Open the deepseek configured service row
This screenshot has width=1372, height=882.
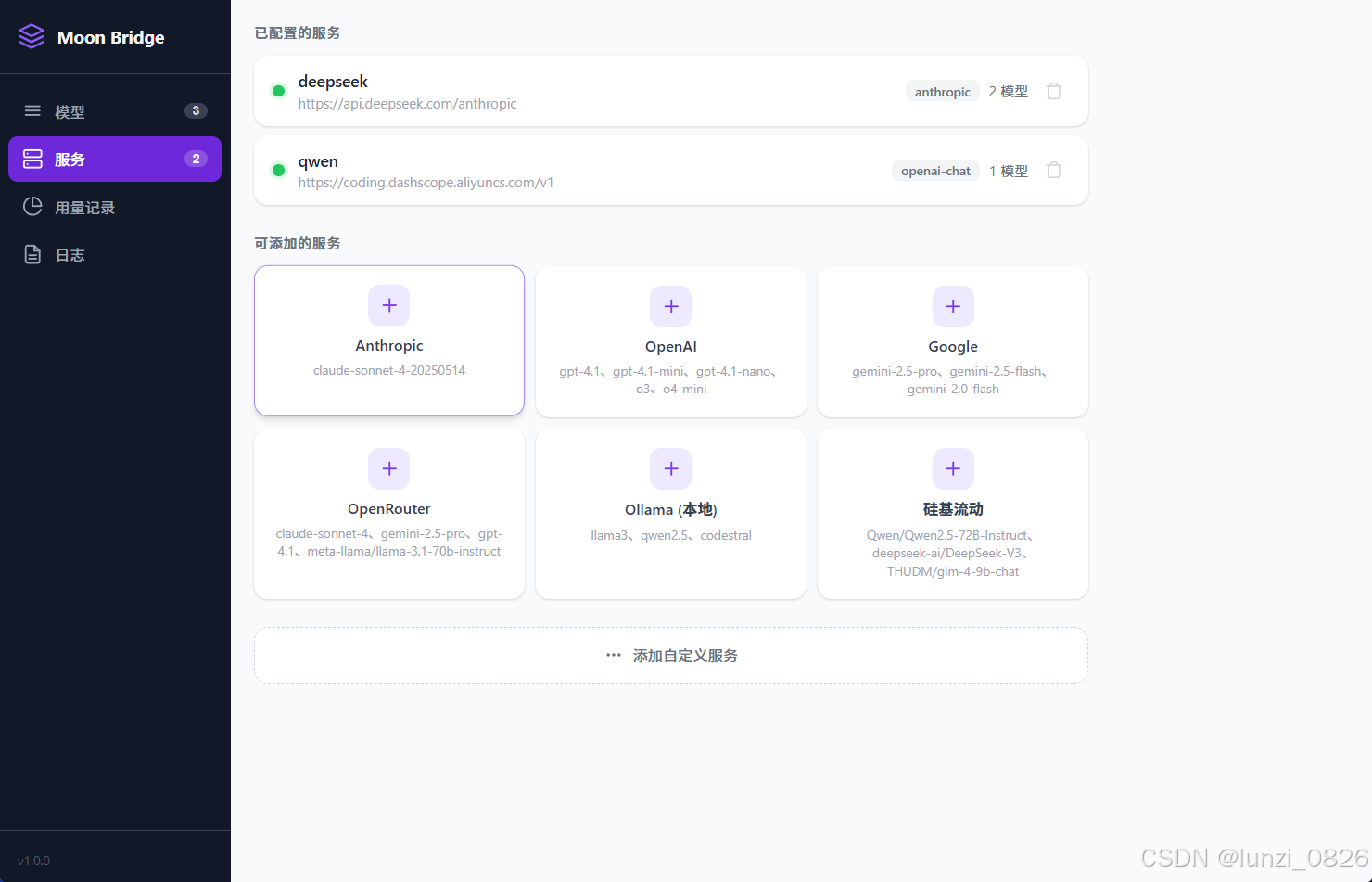(671, 91)
